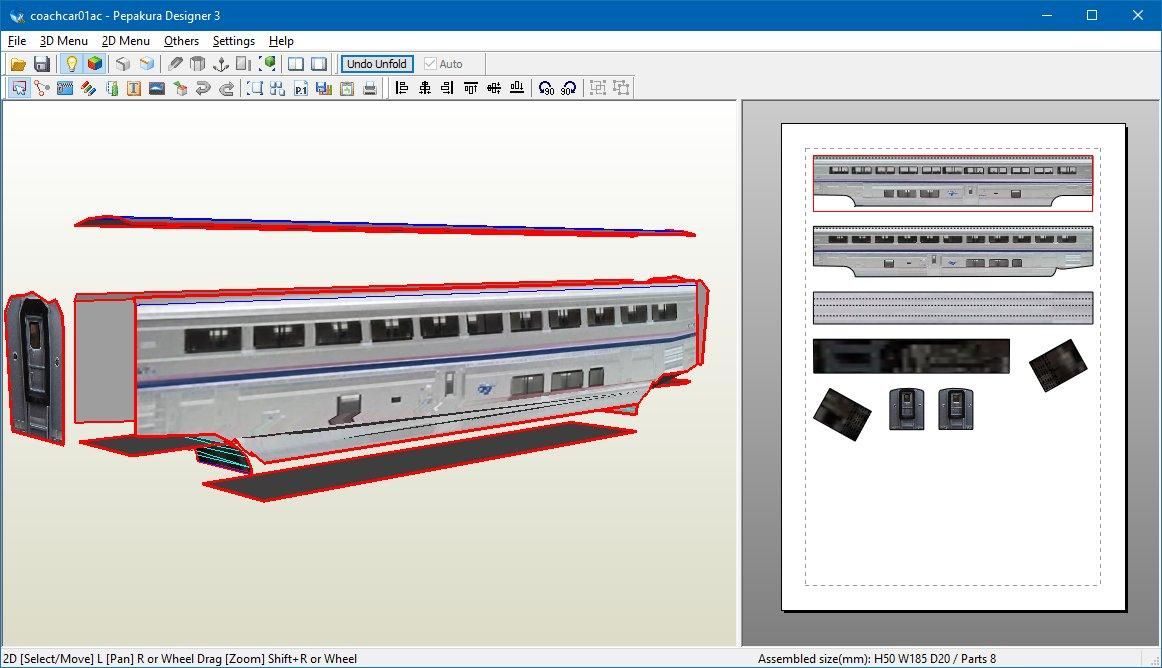Expand the Settings menu dropdown
This screenshot has height=668, width=1162.
[233, 41]
